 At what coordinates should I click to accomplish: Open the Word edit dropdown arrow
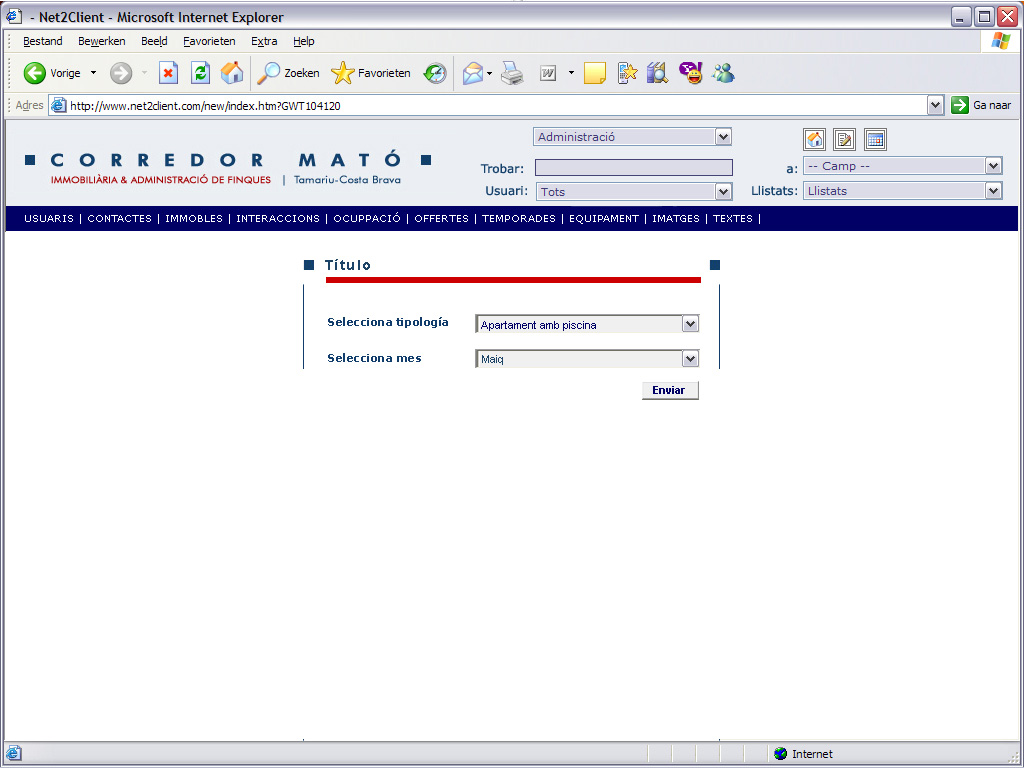pos(571,73)
